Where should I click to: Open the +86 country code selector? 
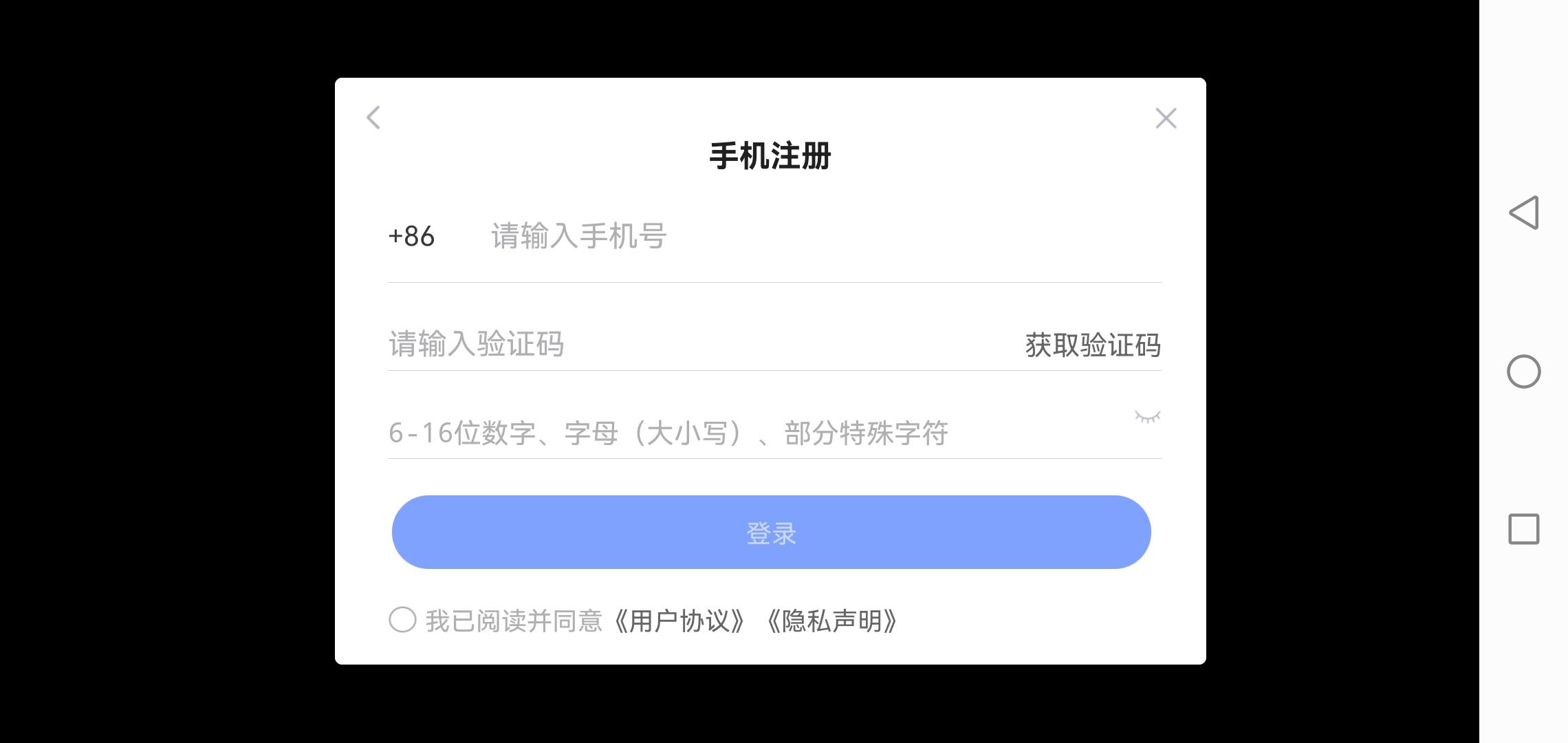pos(411,237)
